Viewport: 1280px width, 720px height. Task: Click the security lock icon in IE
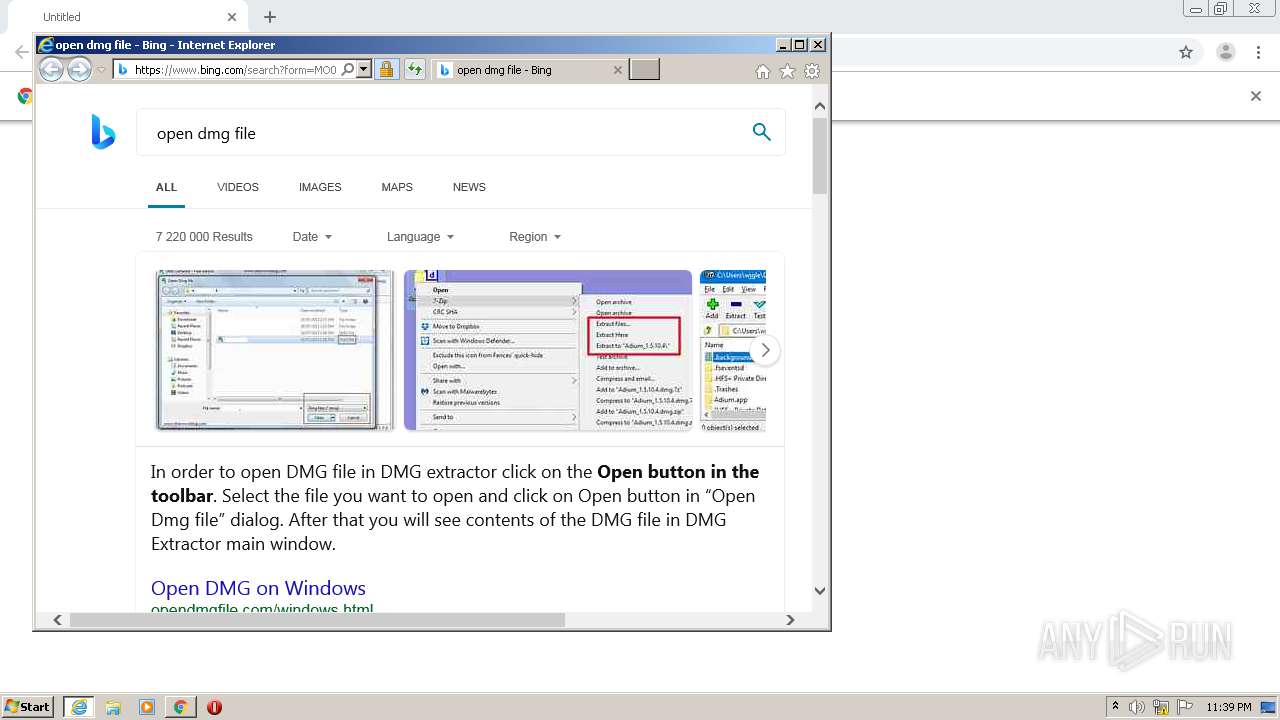(386, 70)
